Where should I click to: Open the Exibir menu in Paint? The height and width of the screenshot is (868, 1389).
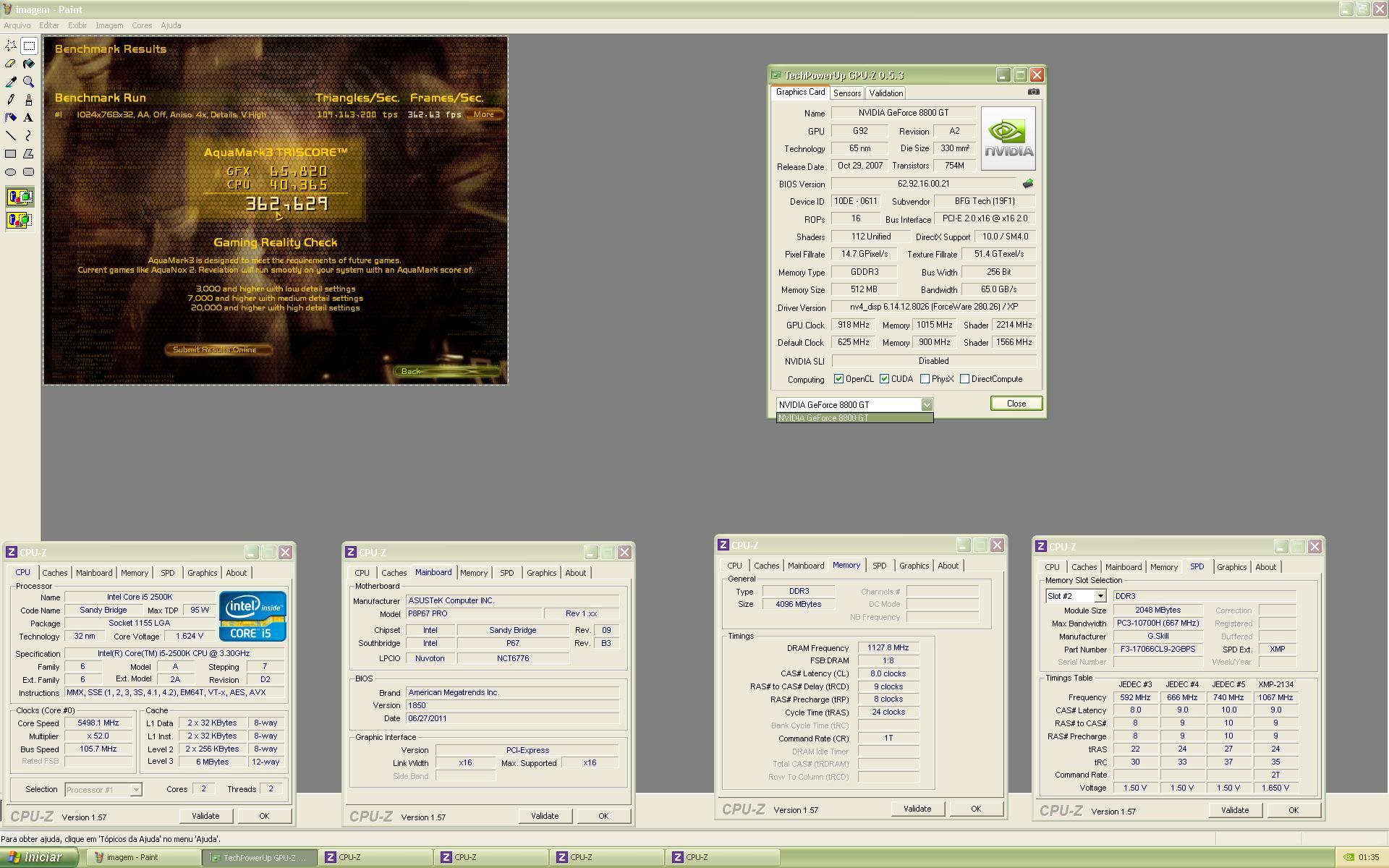(x=77, y=25)
